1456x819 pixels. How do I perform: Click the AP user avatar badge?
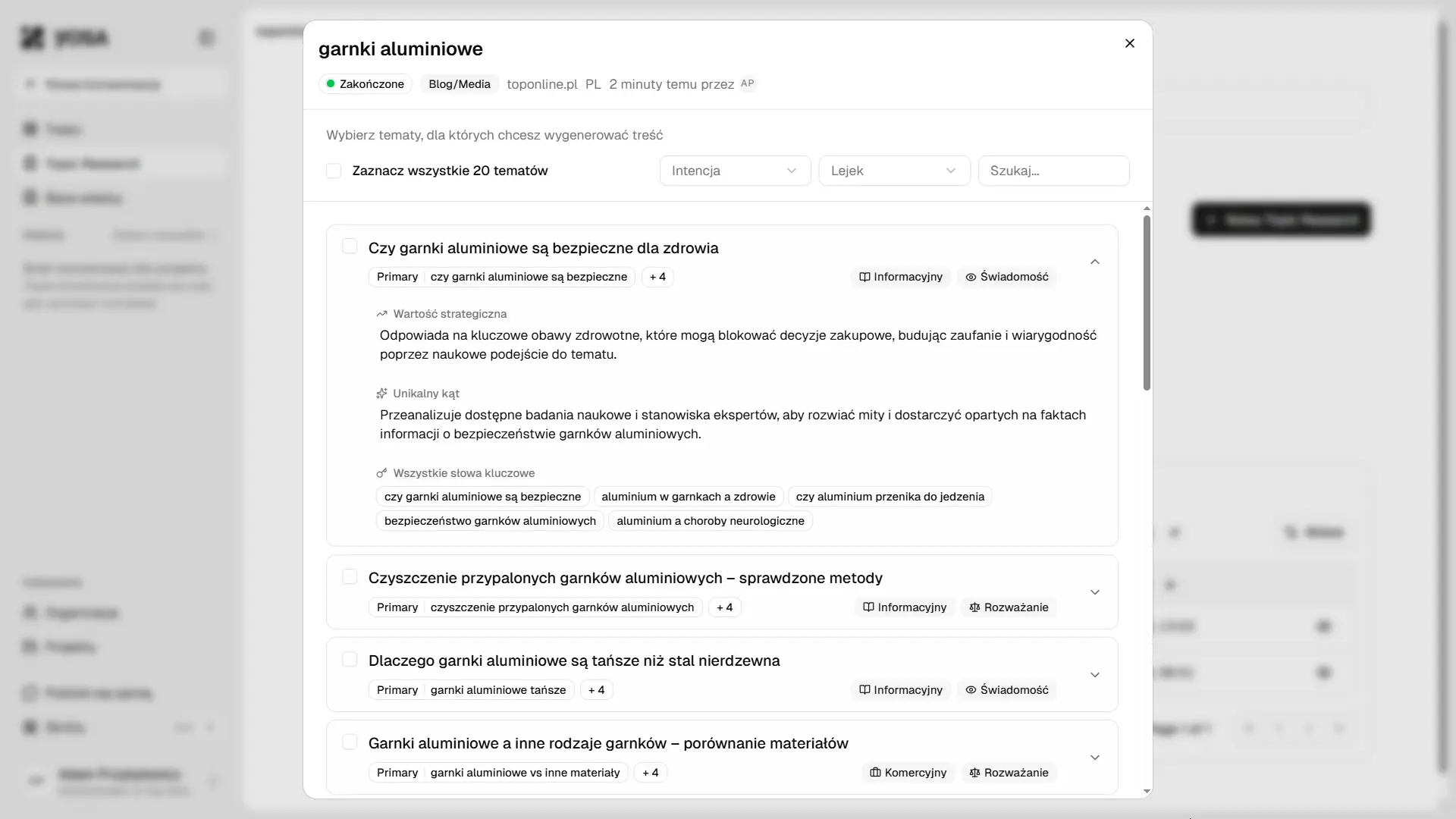click(747, 83)
